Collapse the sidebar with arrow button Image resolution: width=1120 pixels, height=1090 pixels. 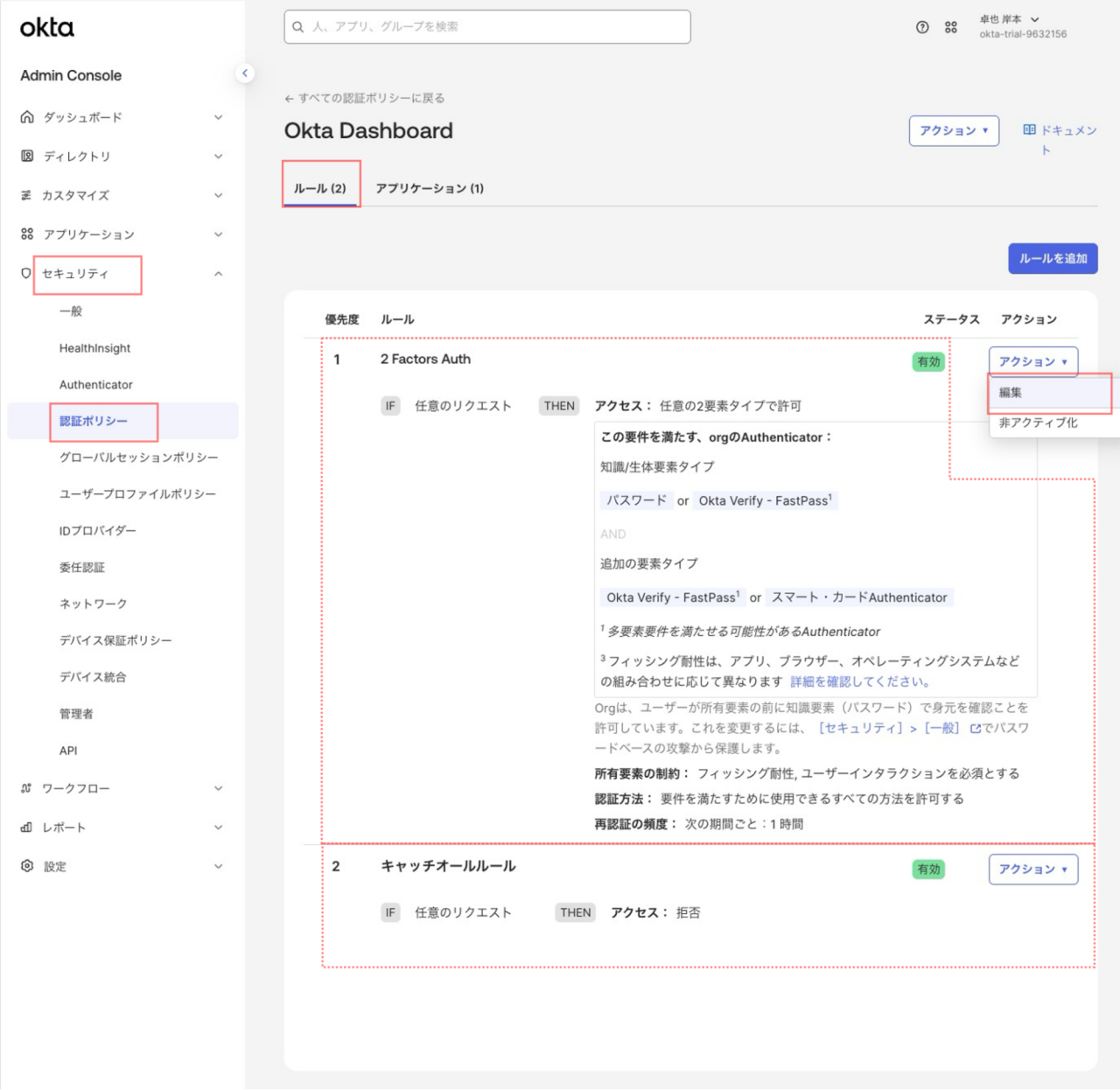click(x=245, y=73)
